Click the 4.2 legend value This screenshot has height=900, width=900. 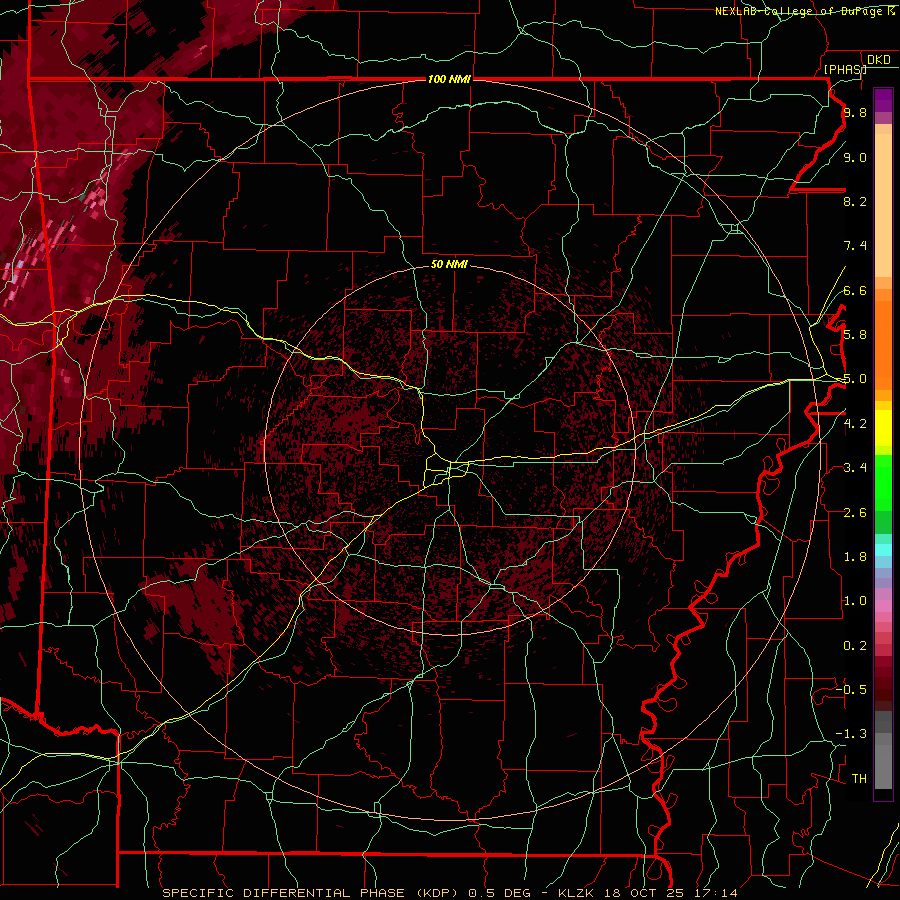855,424
